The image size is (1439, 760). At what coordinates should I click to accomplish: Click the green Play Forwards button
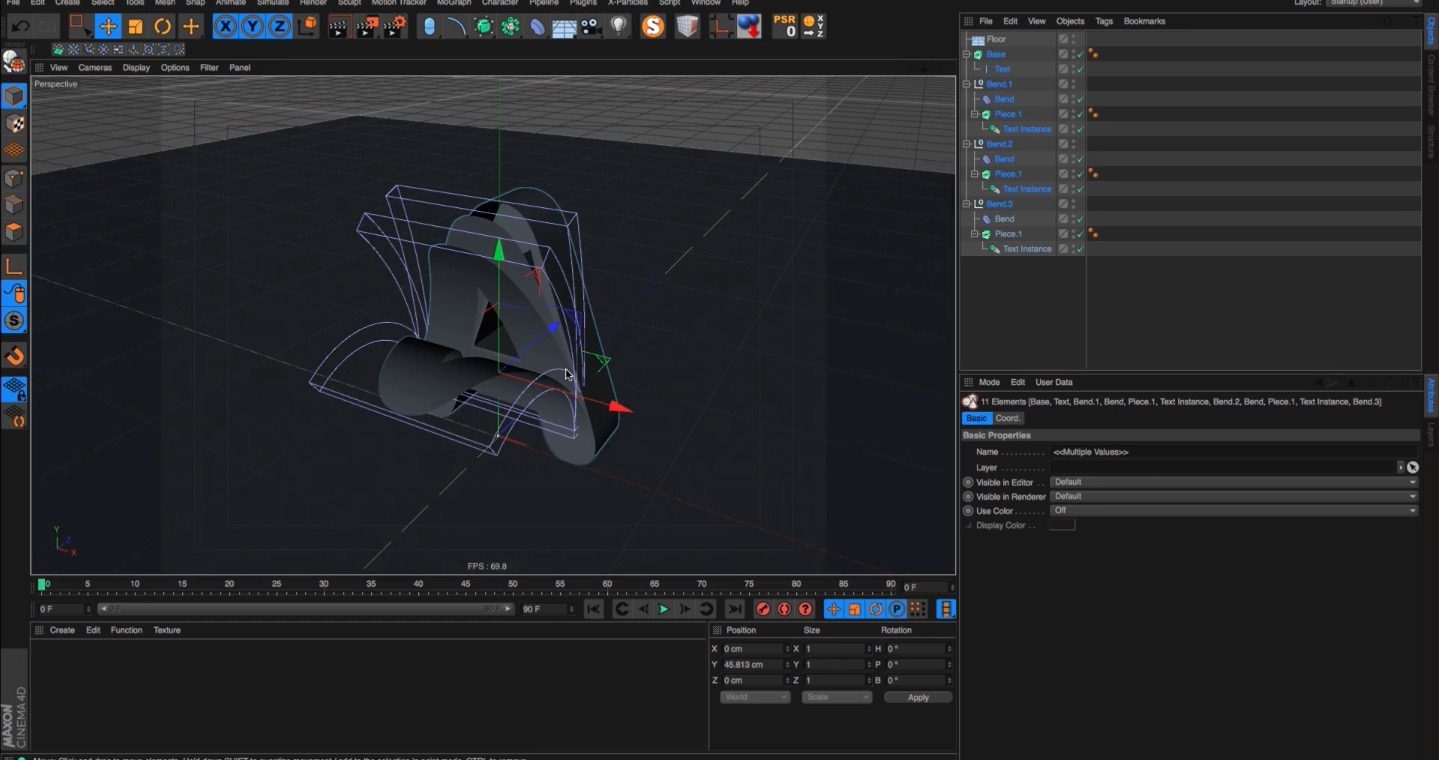point(664,609)
